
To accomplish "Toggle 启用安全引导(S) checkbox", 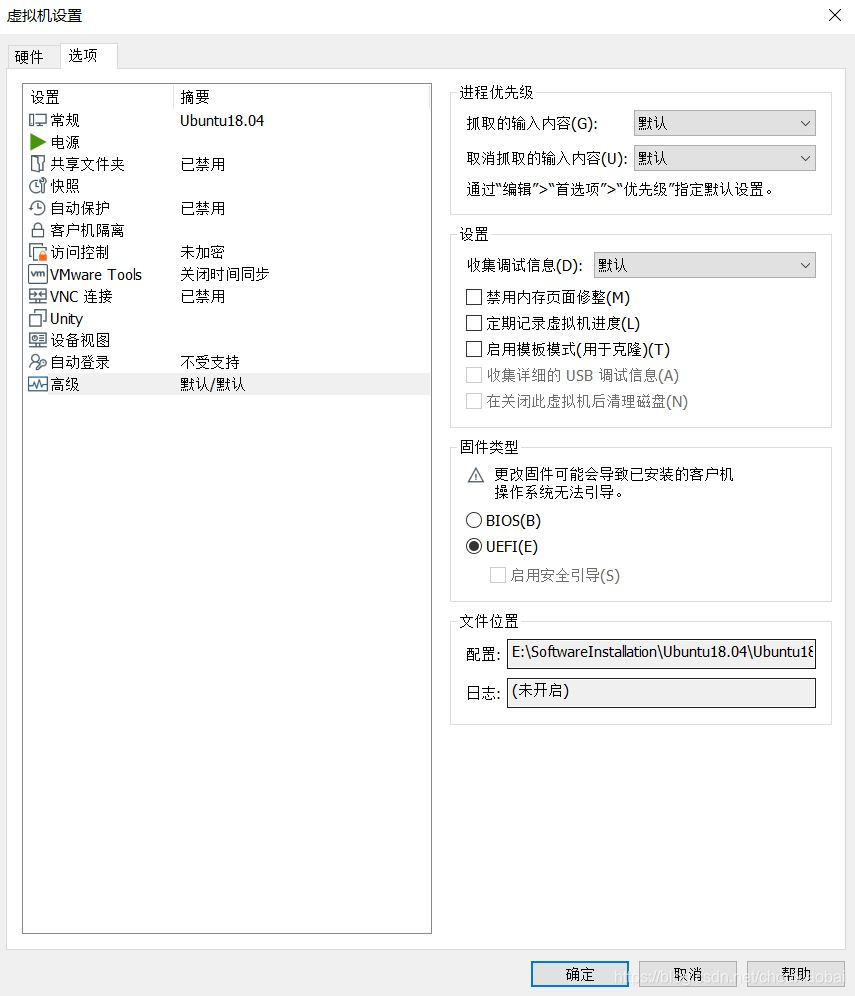I will (x=498, y=575).
